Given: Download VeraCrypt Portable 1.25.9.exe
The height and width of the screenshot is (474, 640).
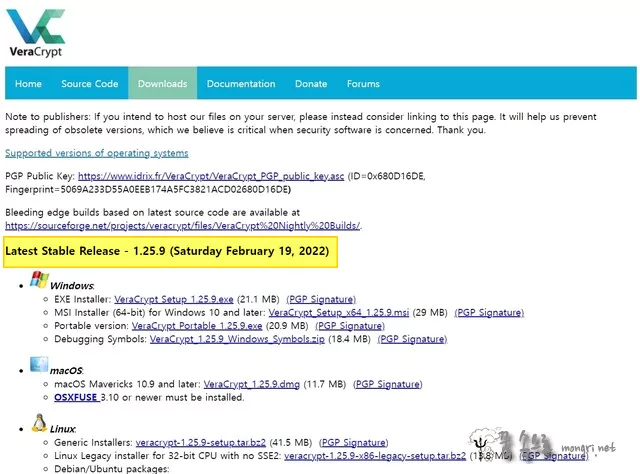Looking at the screenshot, I should tap(197, 326).
